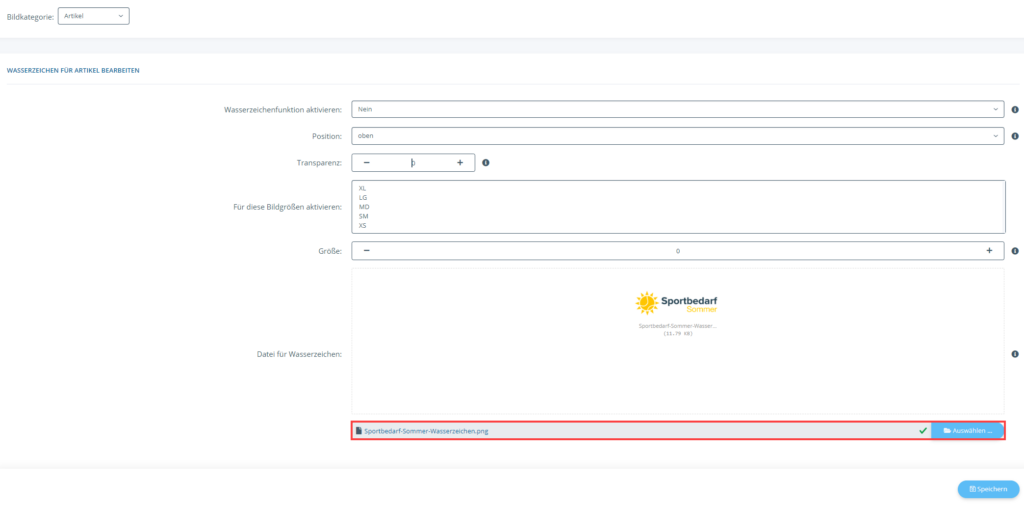The height and width of the screenshot is (506, 1024).
Task: Select XS image size option
Action: pyautogui.click(x=362, y=226)
